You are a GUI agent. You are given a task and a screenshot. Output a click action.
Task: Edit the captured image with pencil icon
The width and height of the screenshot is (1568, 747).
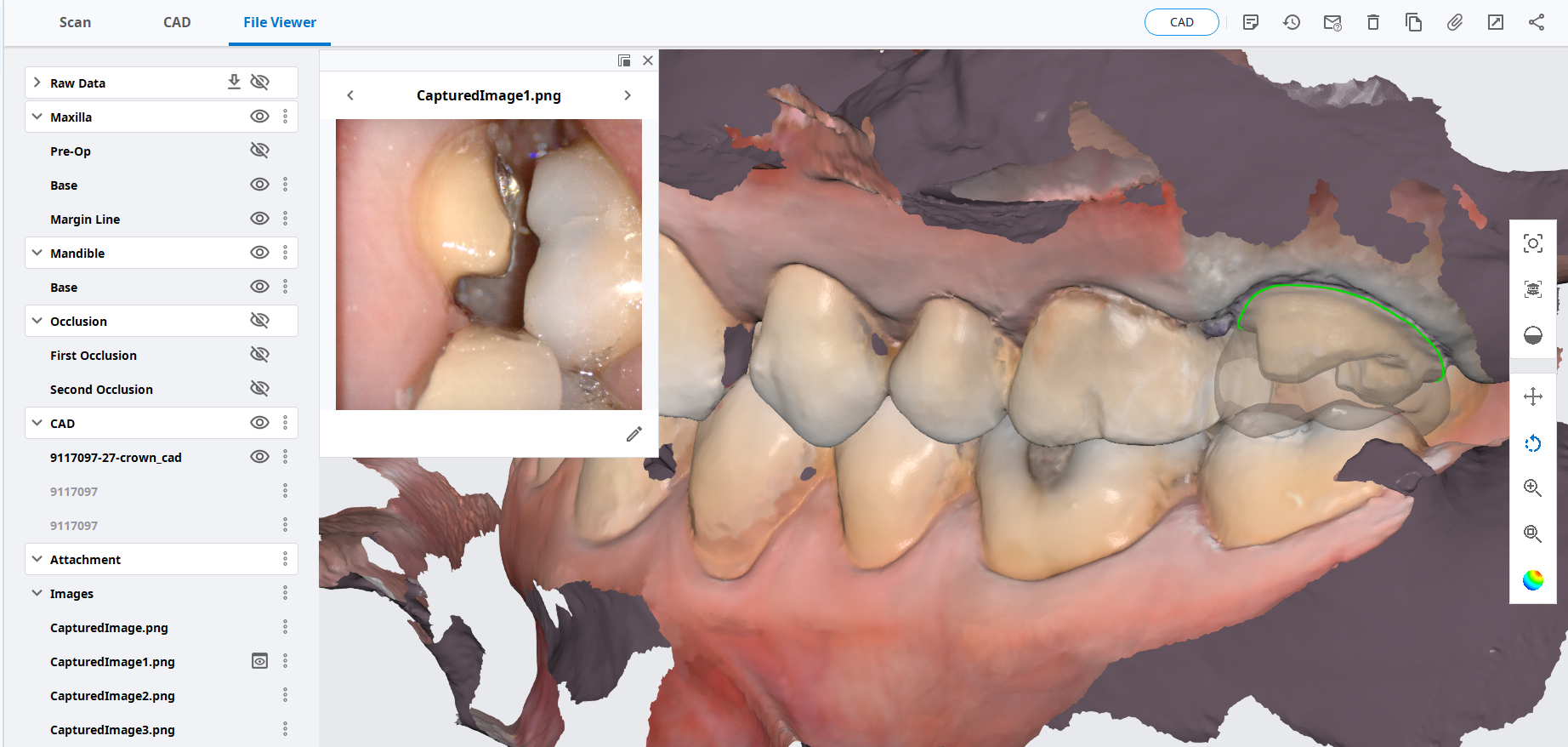coord(634,434)
